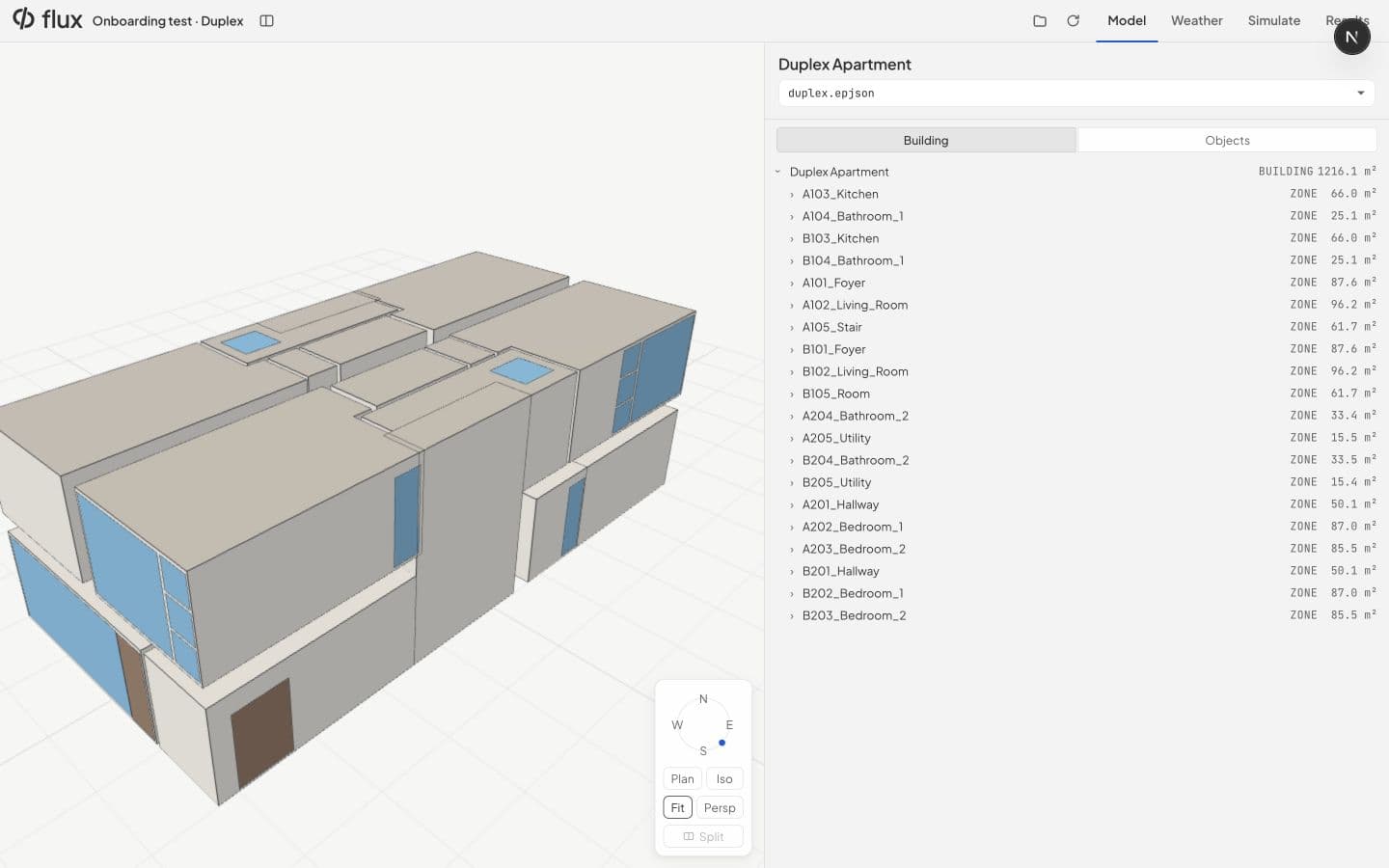Select the A201_Hallway row
This screenshot has height=868, width=1389.
[x=1076, y=504]
